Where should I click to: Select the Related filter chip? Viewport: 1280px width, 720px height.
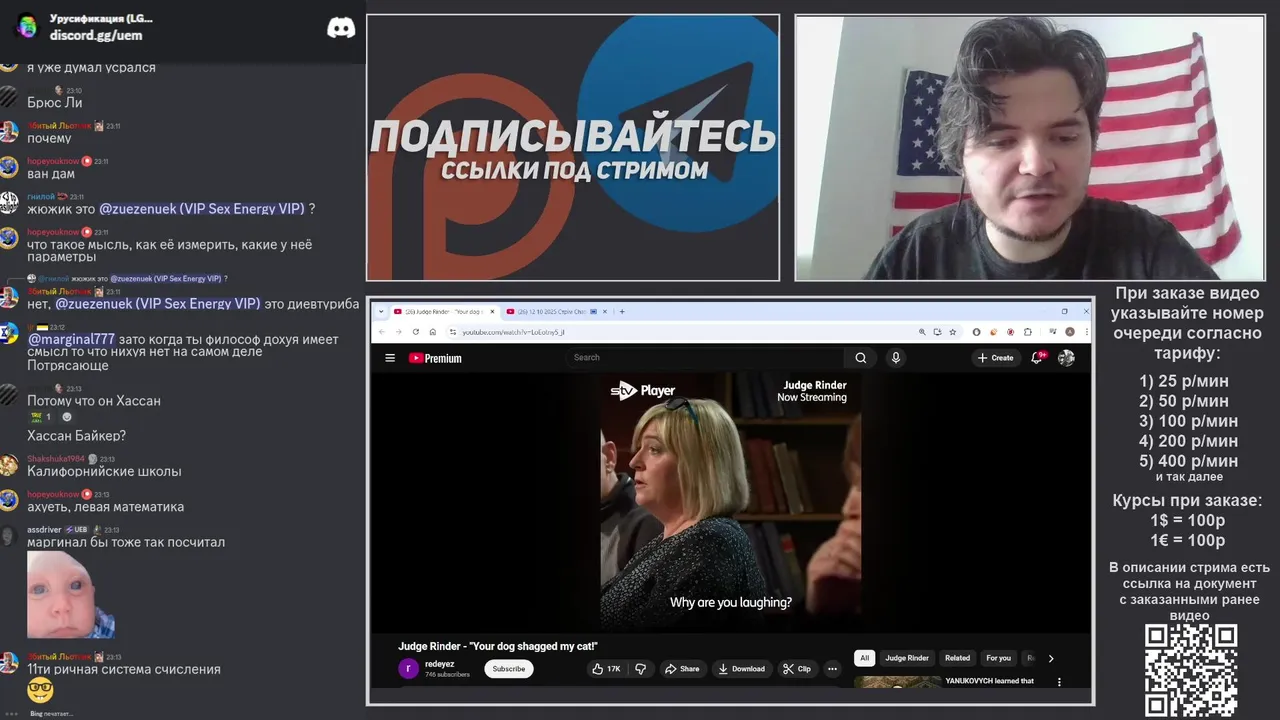click(958, 658)
